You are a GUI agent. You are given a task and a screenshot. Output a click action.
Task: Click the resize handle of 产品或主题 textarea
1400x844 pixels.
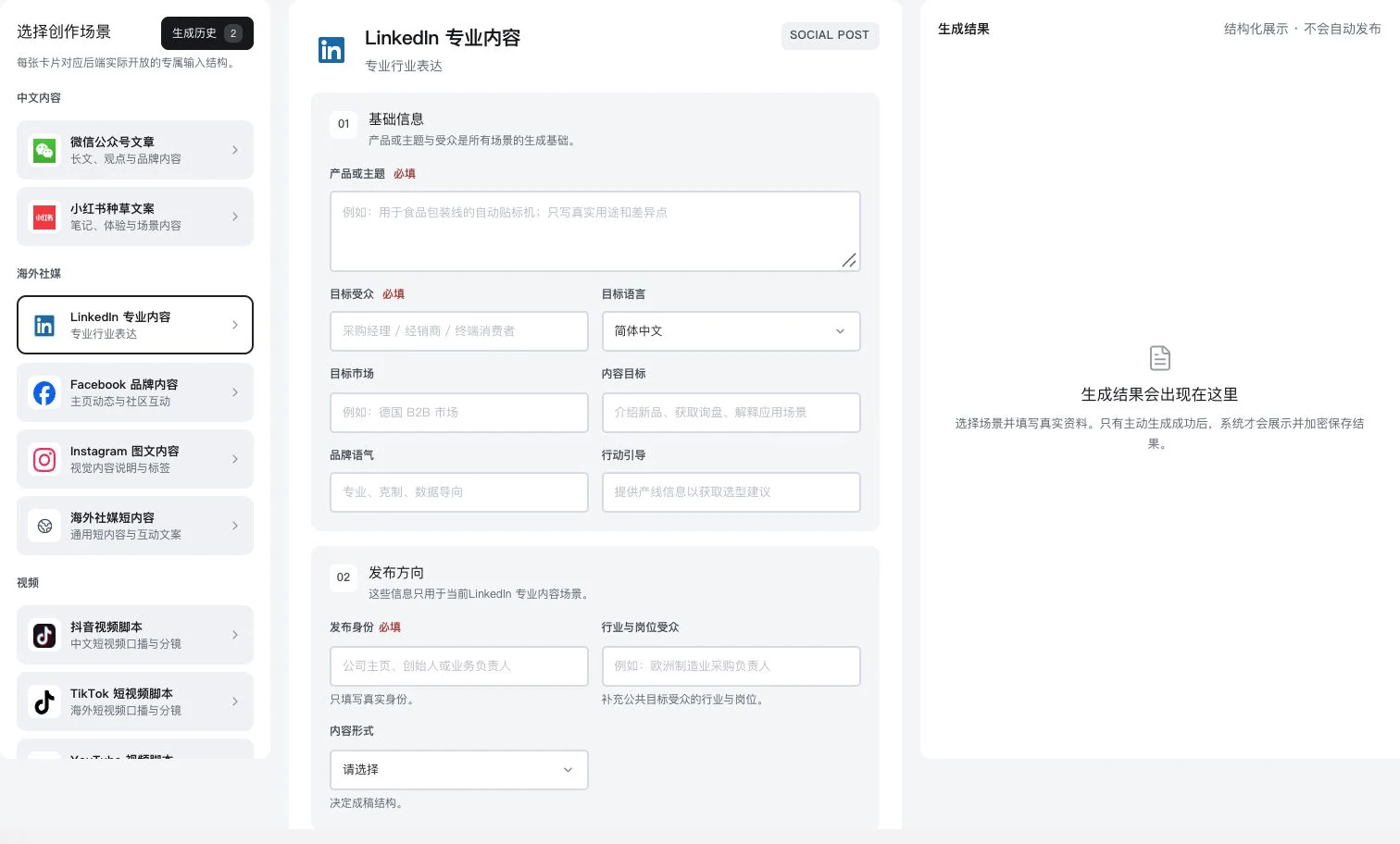849,260
